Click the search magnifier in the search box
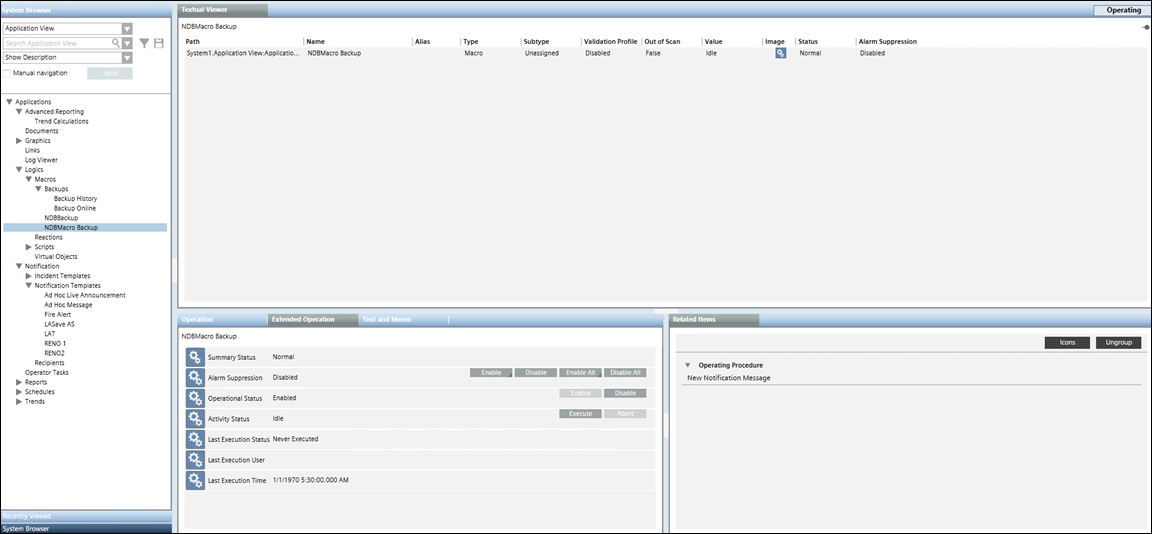1152x534 pixels. coord(115,43)
